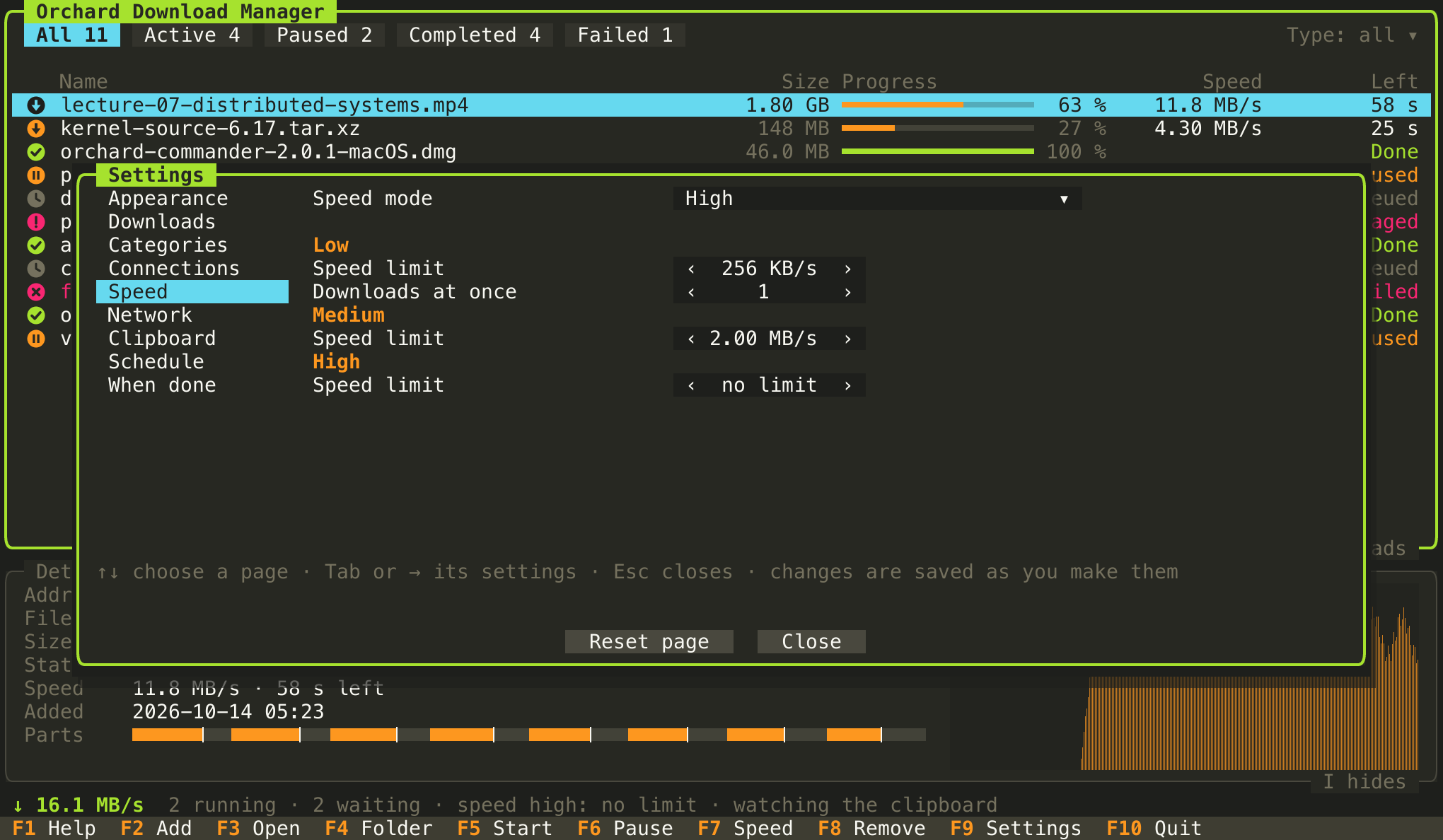Click the full progress bar of orchard-commander-2.0.1-macOS.dmg
Screen dimensions: 1443x840
pos(938,152)
